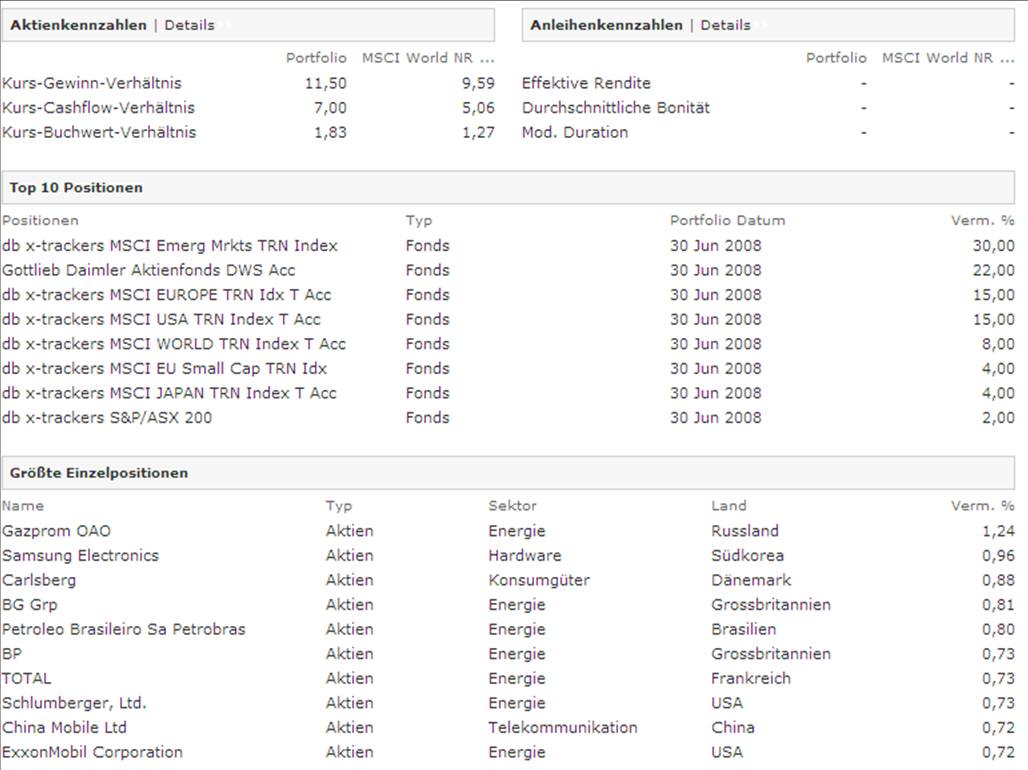Open db x-trackers MSCI WORLD TRN Index T Acc
Screen dimensions: 1028x770
pos(174,344)
